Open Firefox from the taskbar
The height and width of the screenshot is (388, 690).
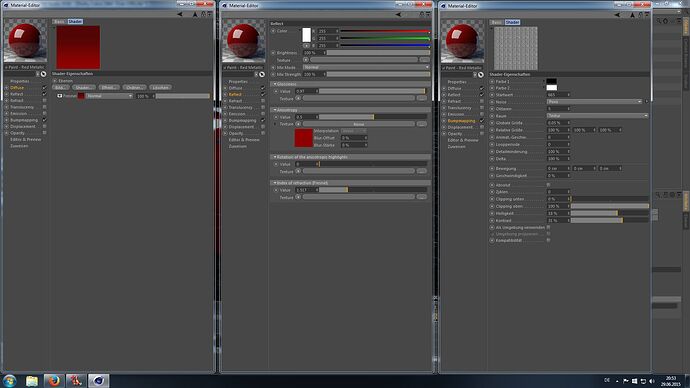pos(54,381)
